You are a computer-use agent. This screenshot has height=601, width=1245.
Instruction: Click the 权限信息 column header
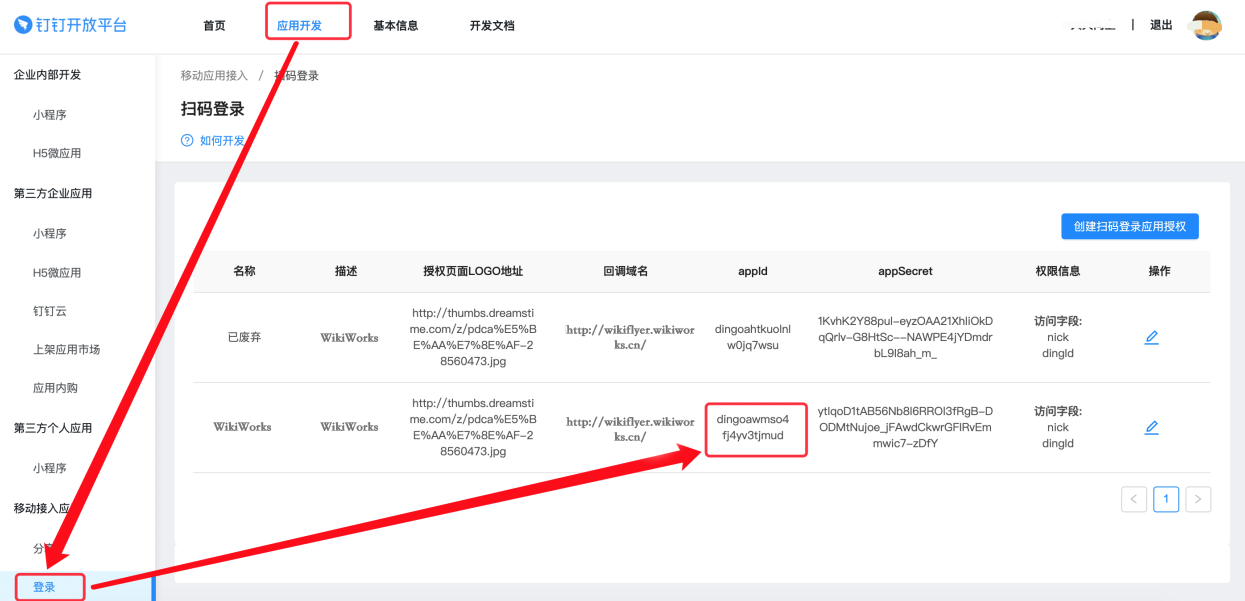point(1058,271)
